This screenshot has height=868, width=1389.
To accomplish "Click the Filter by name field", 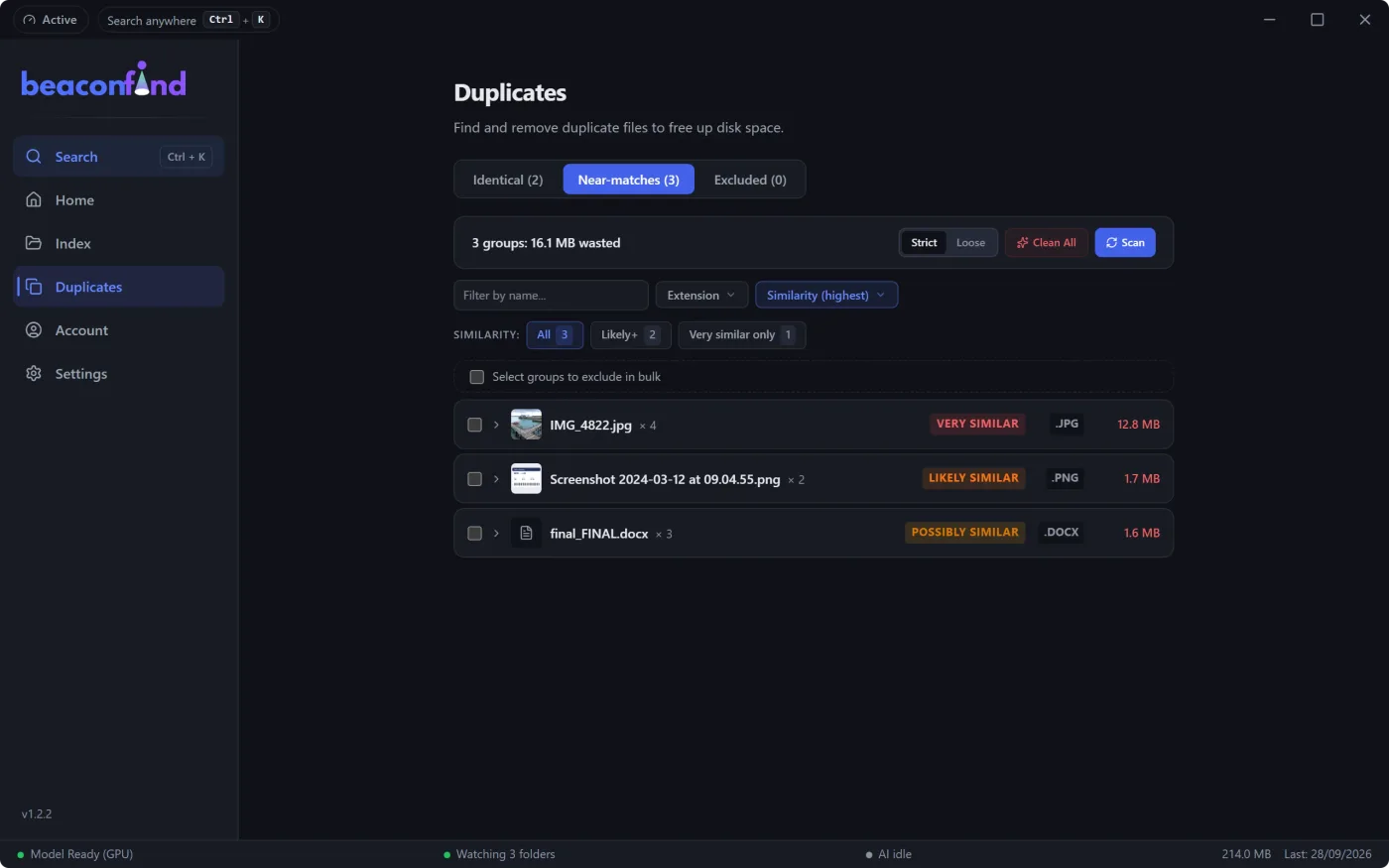I will (551, 296).
